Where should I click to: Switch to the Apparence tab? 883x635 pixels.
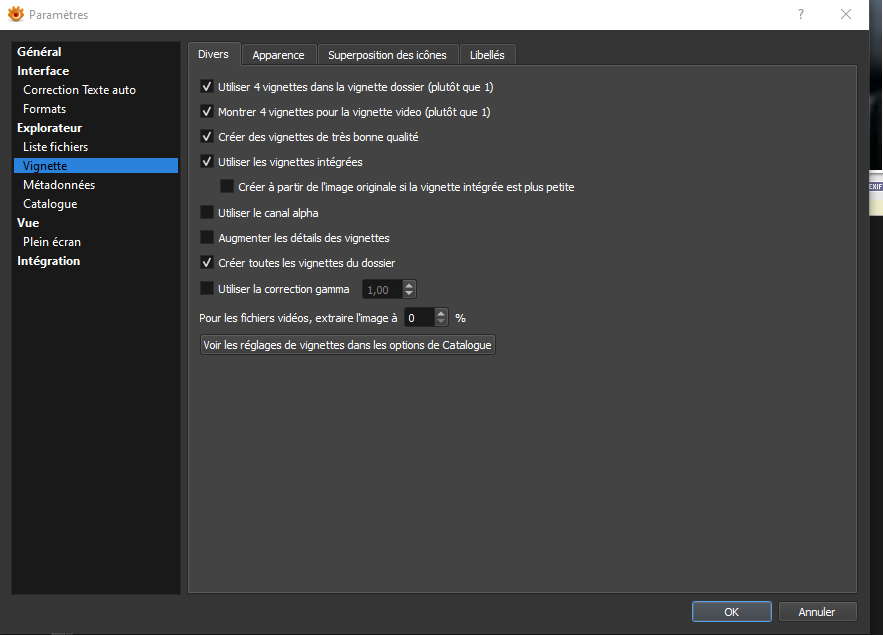[x=279, y=55]
